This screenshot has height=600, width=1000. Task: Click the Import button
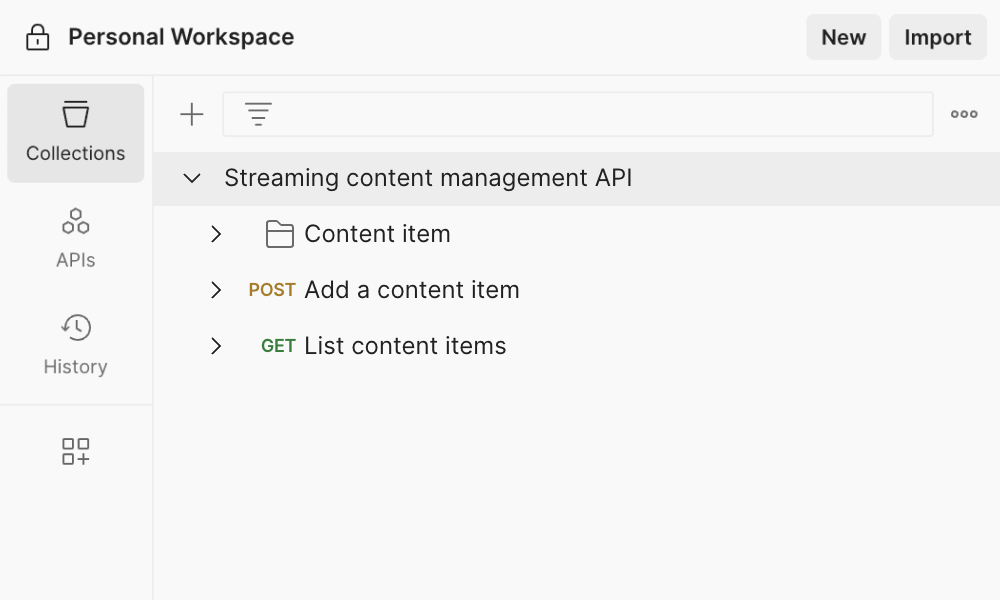[x=937, y=38]
